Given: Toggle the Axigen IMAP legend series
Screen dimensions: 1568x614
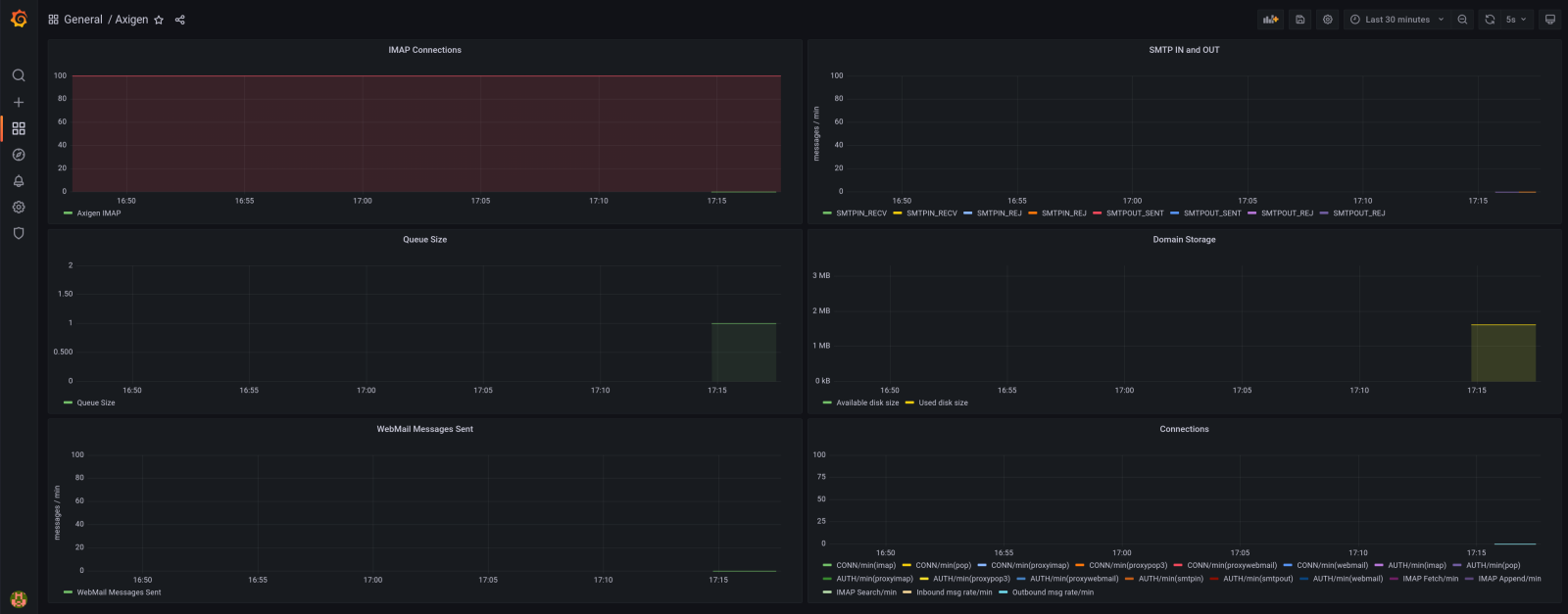Looking at the screenshot, I should pyautogui.click(x=99, y=213).
